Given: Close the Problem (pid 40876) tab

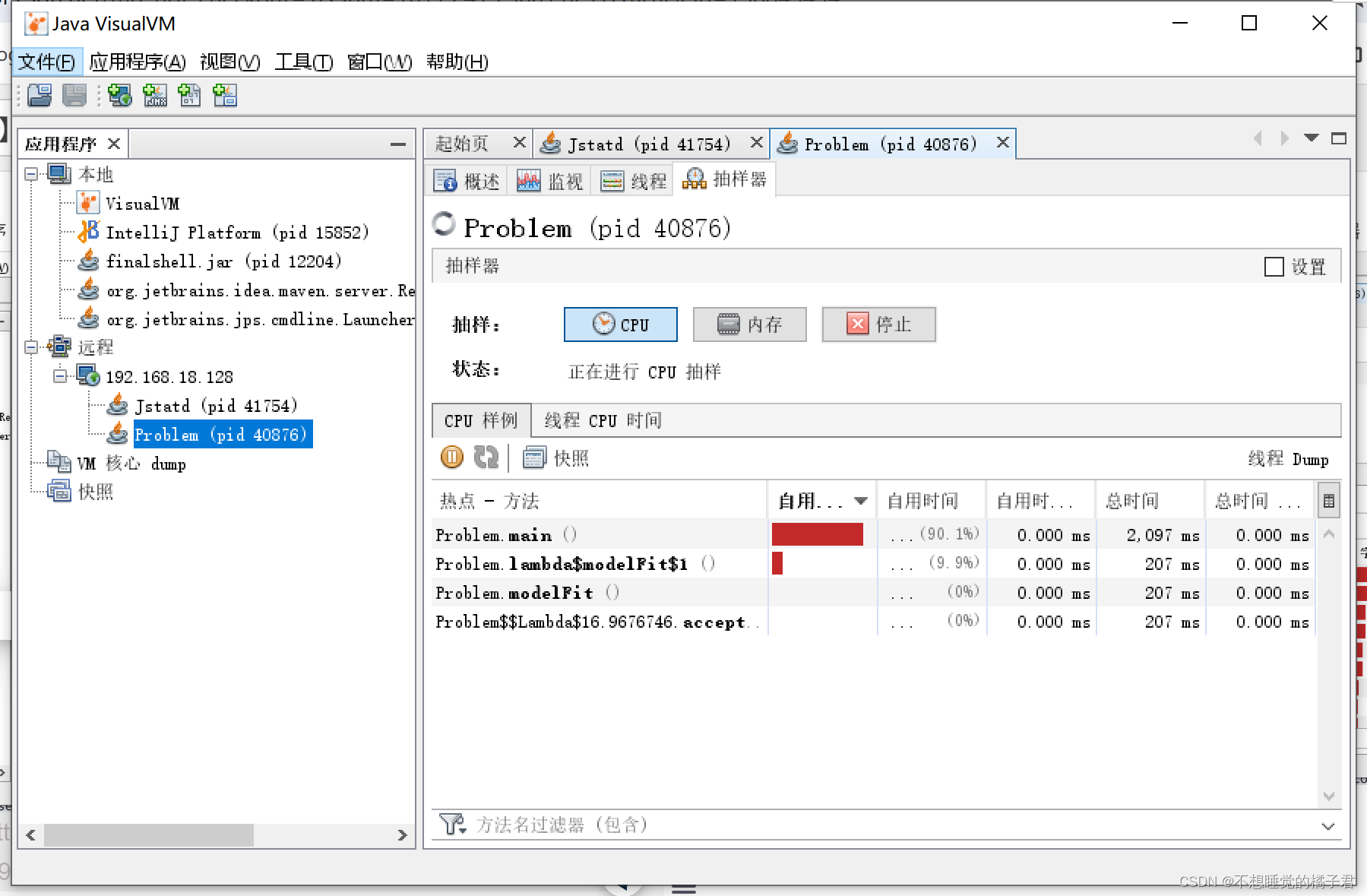Looking at the screenshot, I should click(x=1002, y=142).
